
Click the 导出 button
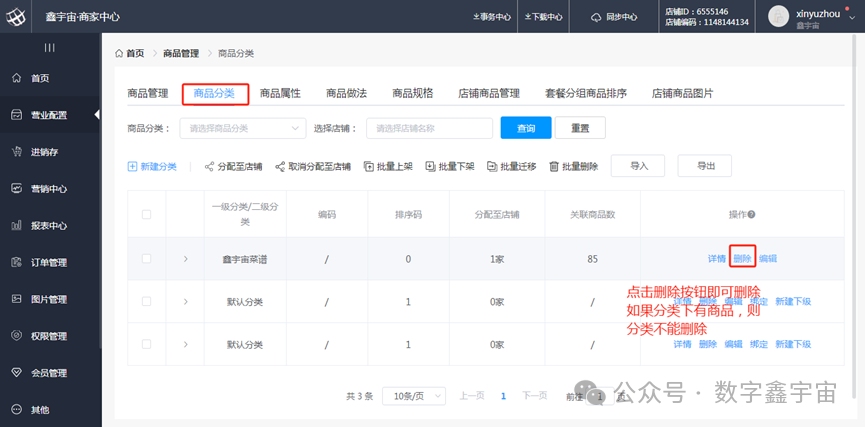click(x=704, y=166)
